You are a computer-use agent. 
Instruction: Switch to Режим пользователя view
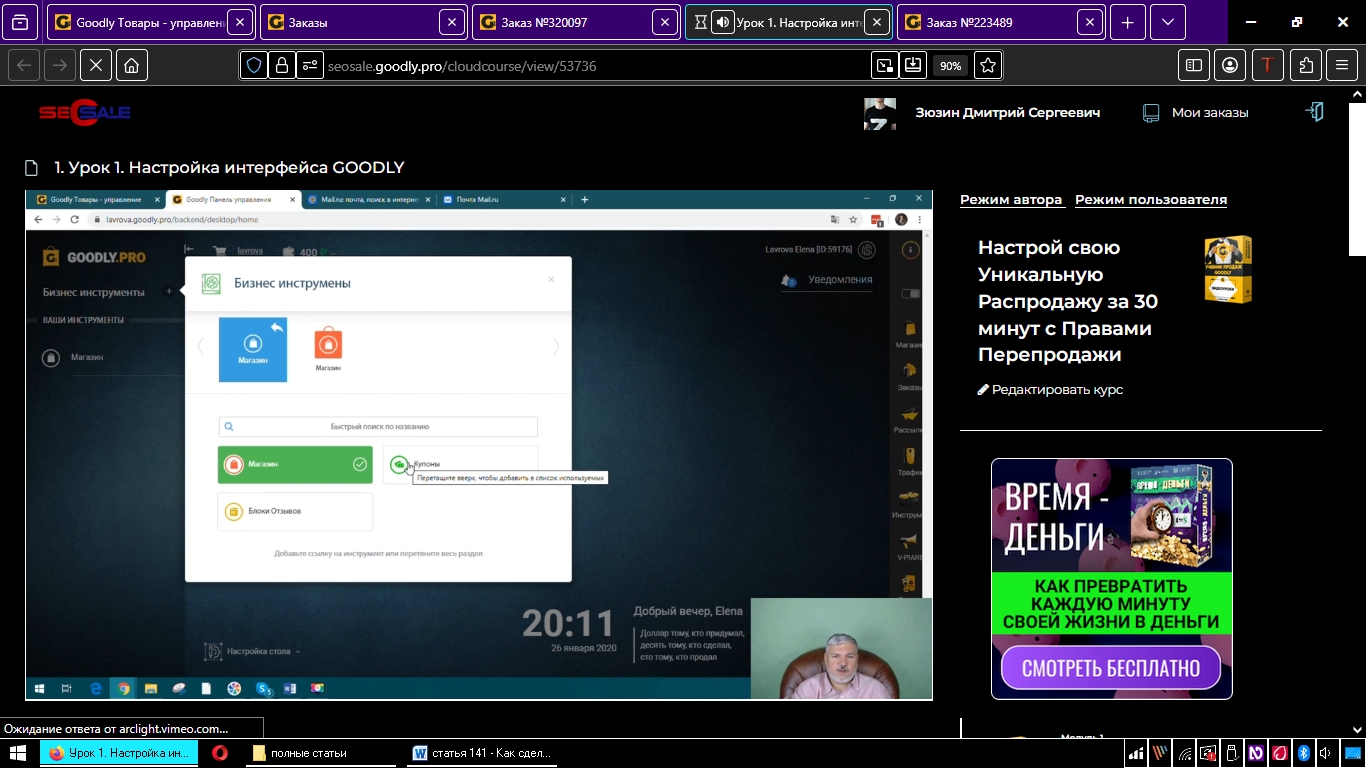(x=1150, y=200)
